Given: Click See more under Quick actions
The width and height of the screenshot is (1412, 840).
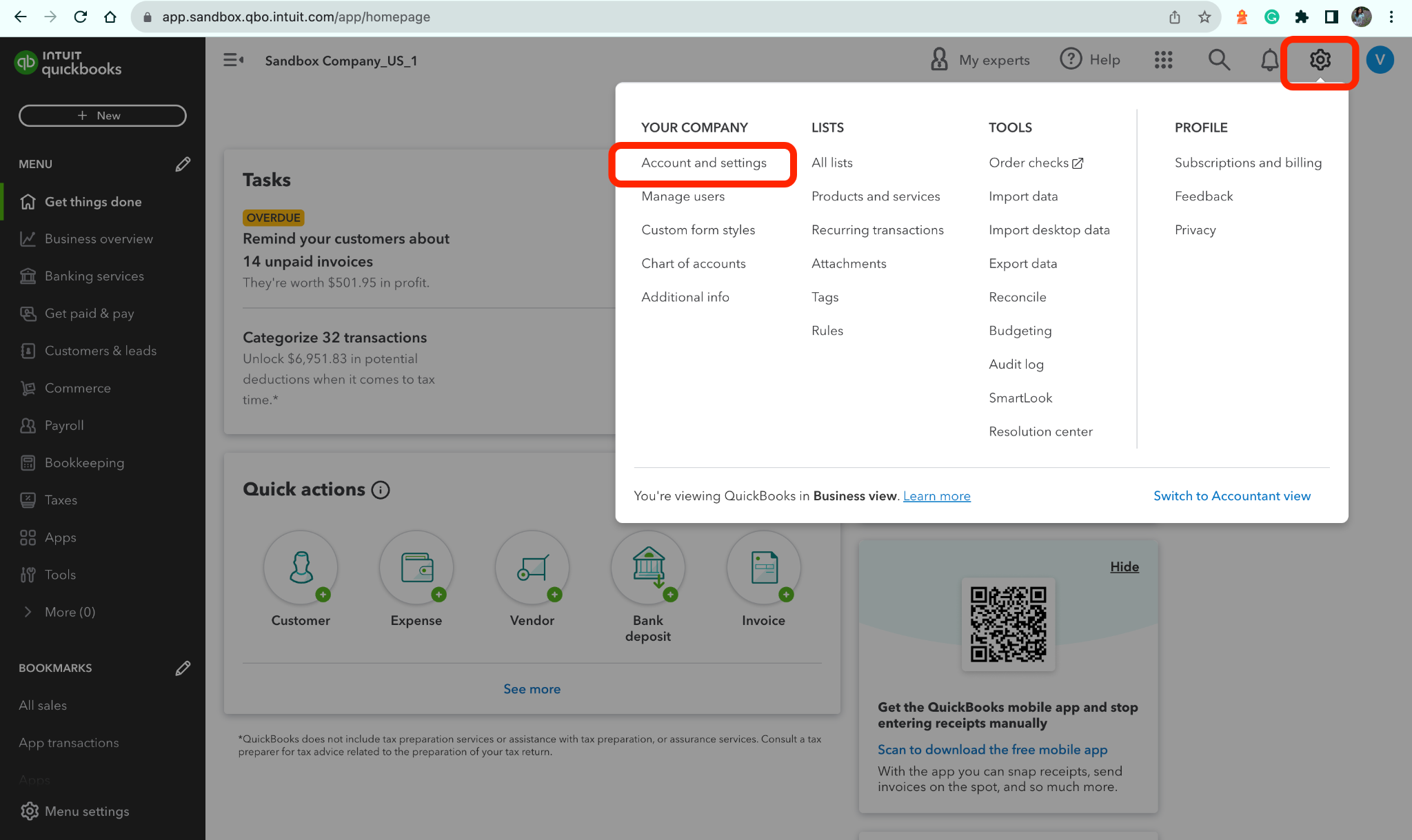Looking at the screenshot, I should [x=532, y=689].
